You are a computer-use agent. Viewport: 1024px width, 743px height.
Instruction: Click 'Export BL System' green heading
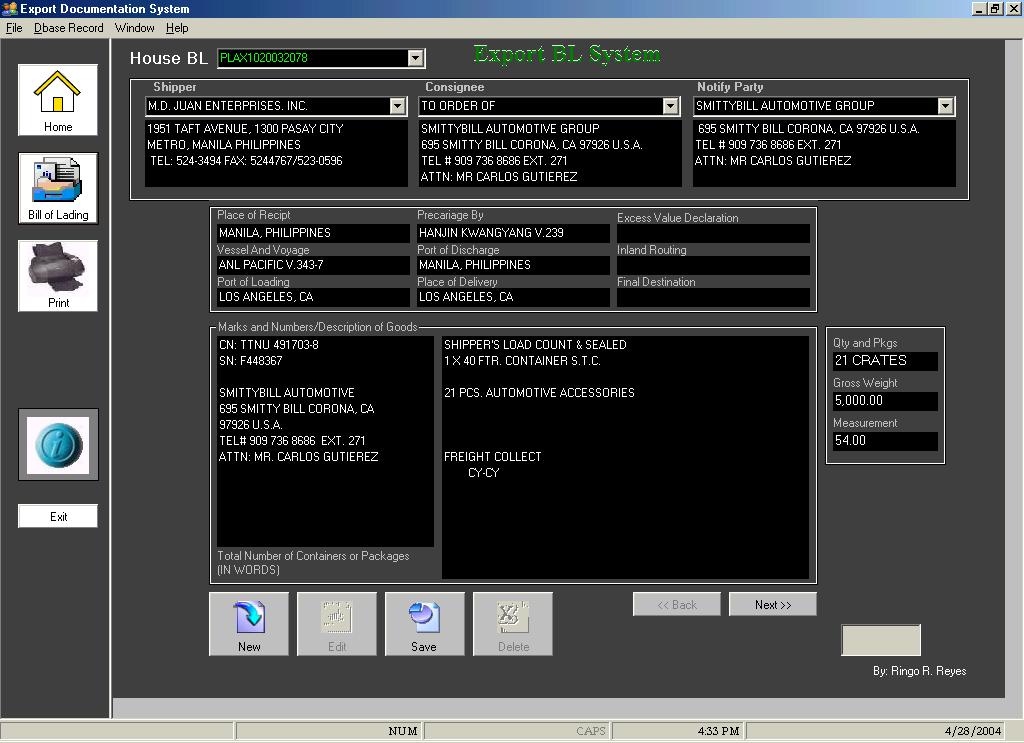[x=566, y=54]
